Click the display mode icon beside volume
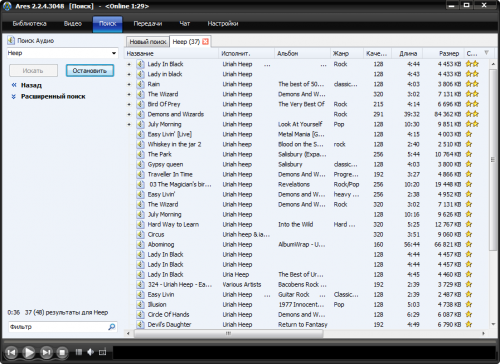This screenshot has height=364, width=500. (x=102, y=352)
